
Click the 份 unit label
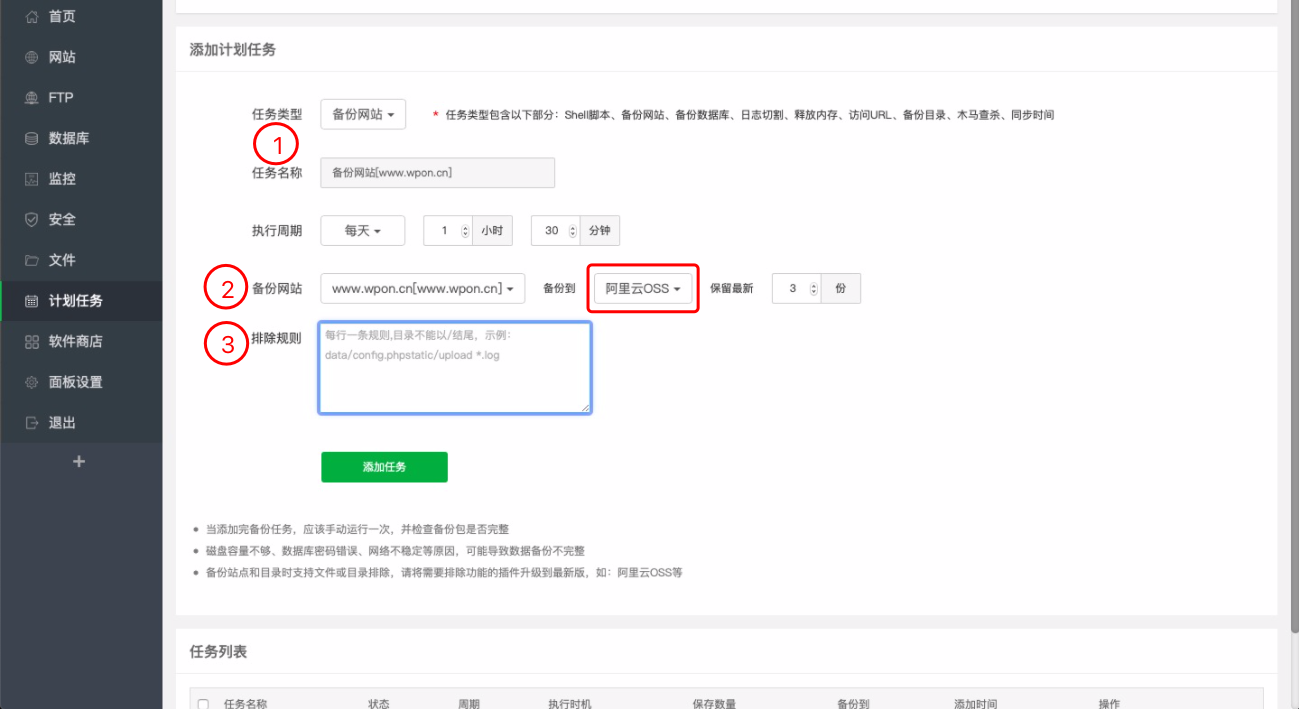tap(841, 288)
